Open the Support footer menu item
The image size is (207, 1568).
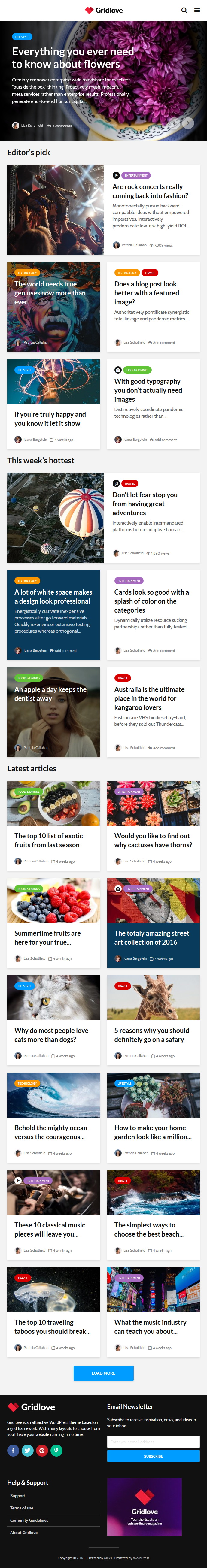(x=18, y=1496)
